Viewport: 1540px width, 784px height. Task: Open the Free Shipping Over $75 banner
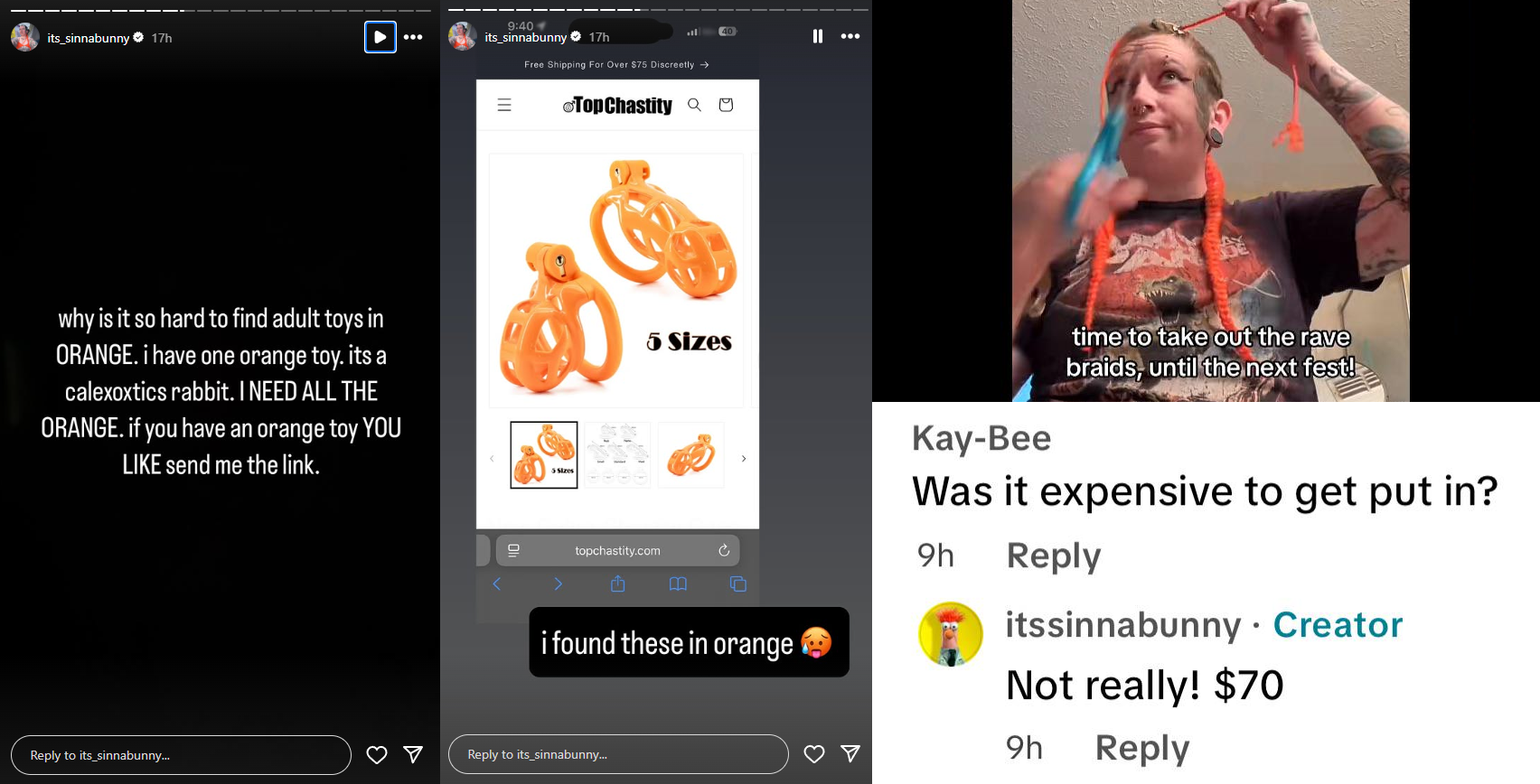616,65
